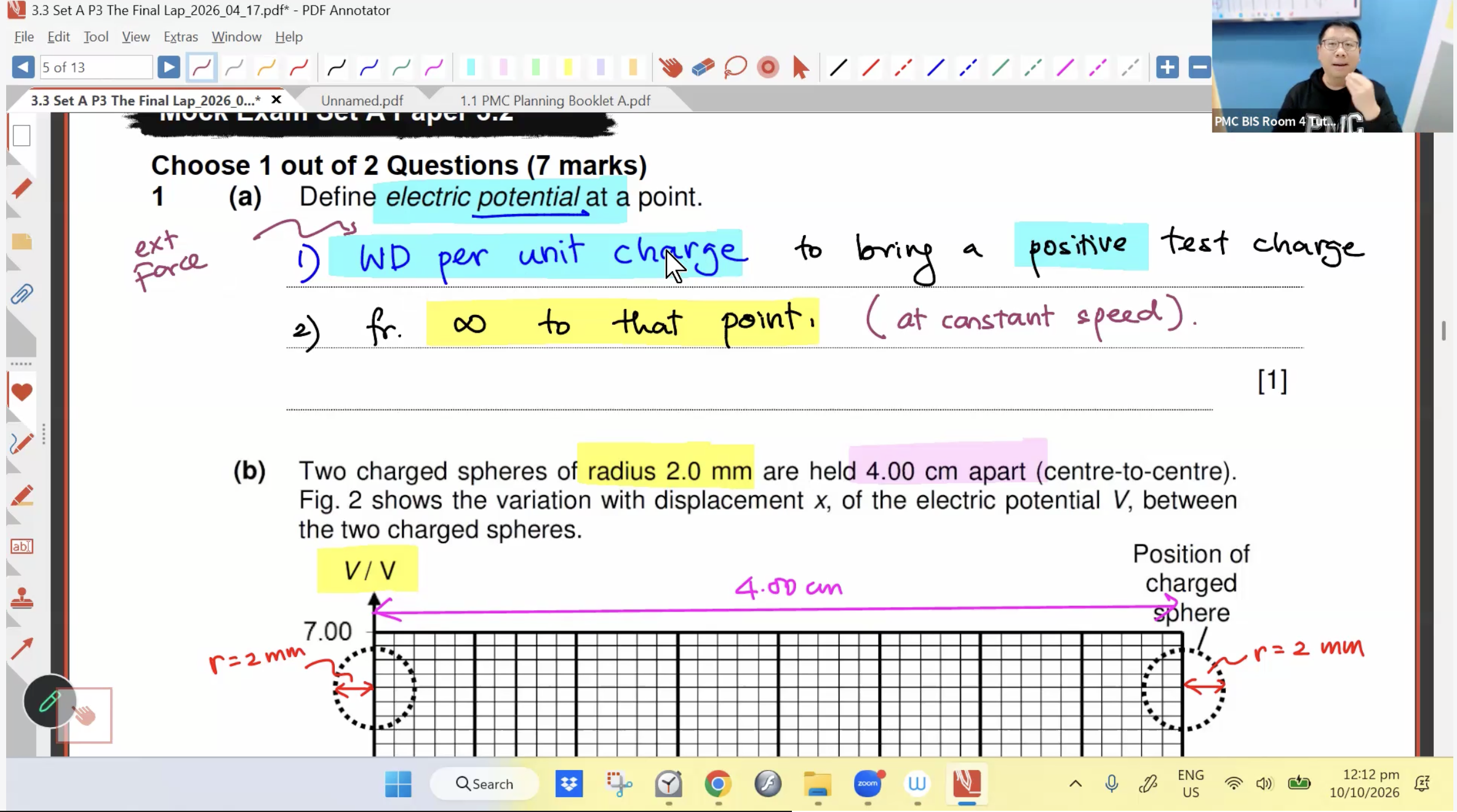Click the red laser pointer circle tool
The height and width of the screenshot is (812, 1457).
tap(768, 67)
